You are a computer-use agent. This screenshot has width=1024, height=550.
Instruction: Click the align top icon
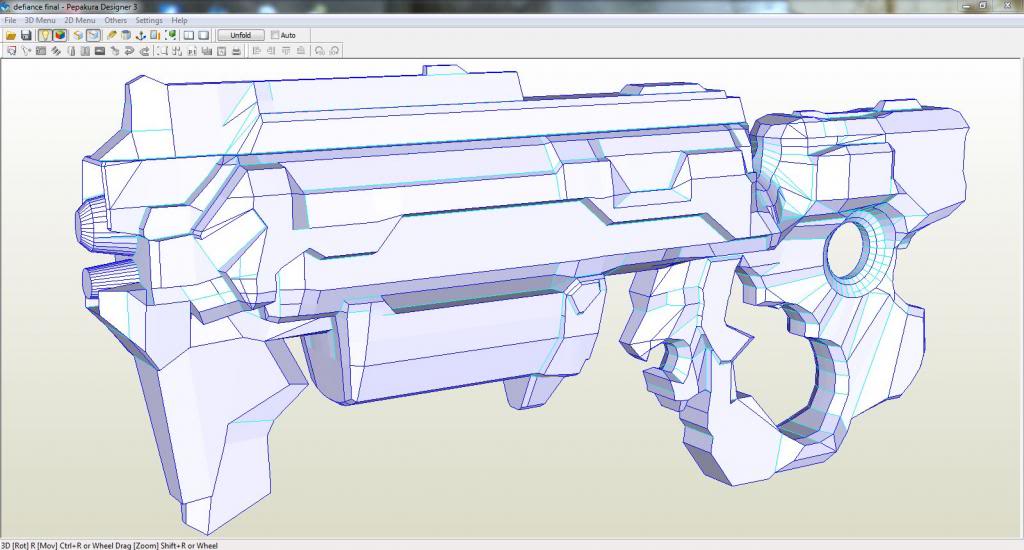286,51
